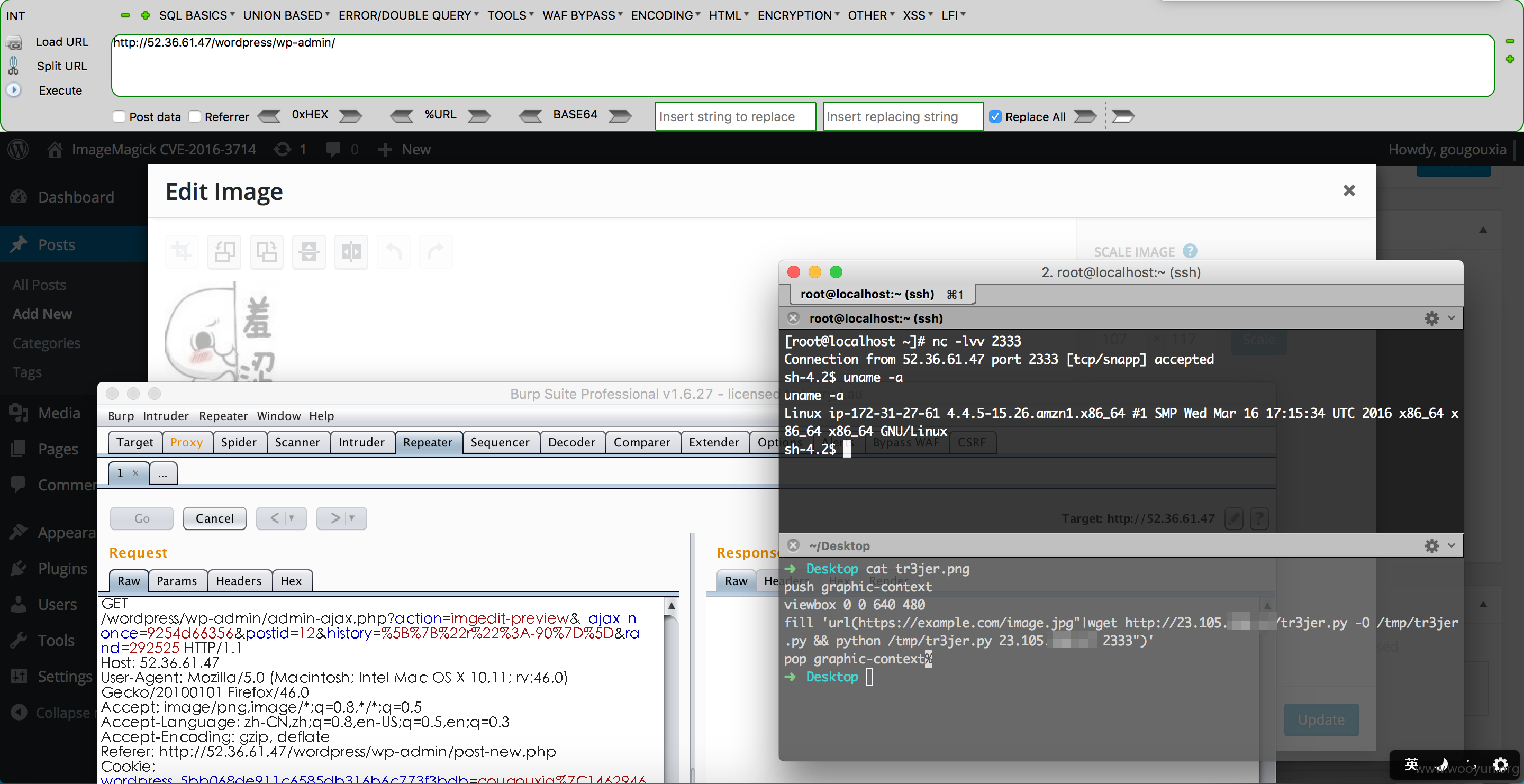Viewport: 1524px width, 784px height.
Task: Switch to Burp Proxy tab
Action: 186,442
